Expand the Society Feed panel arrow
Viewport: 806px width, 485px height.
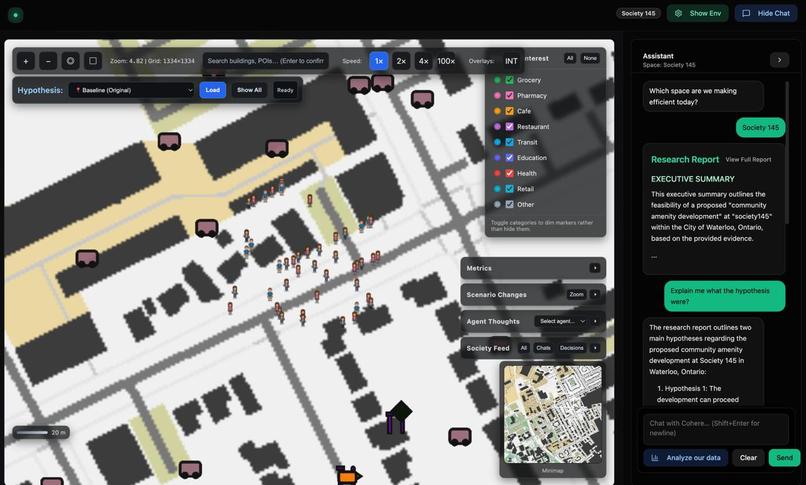[x=595, y=348]
